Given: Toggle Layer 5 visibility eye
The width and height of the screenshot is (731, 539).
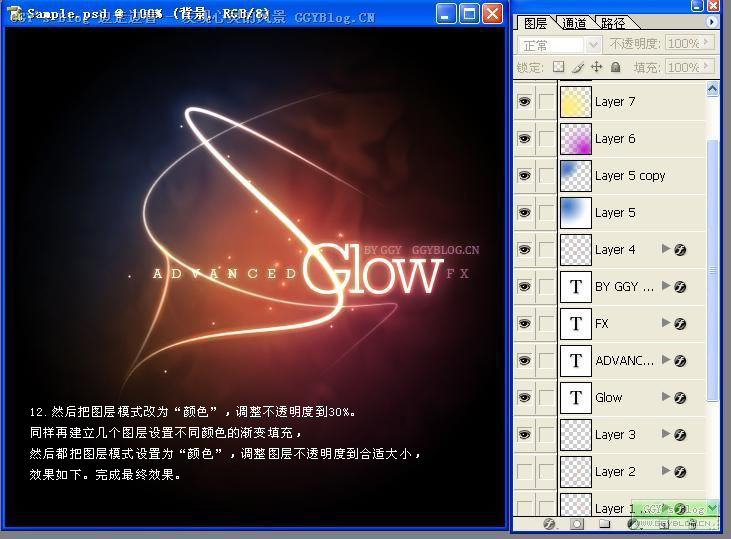Looking at the screenshot, I should click(524, 213).
